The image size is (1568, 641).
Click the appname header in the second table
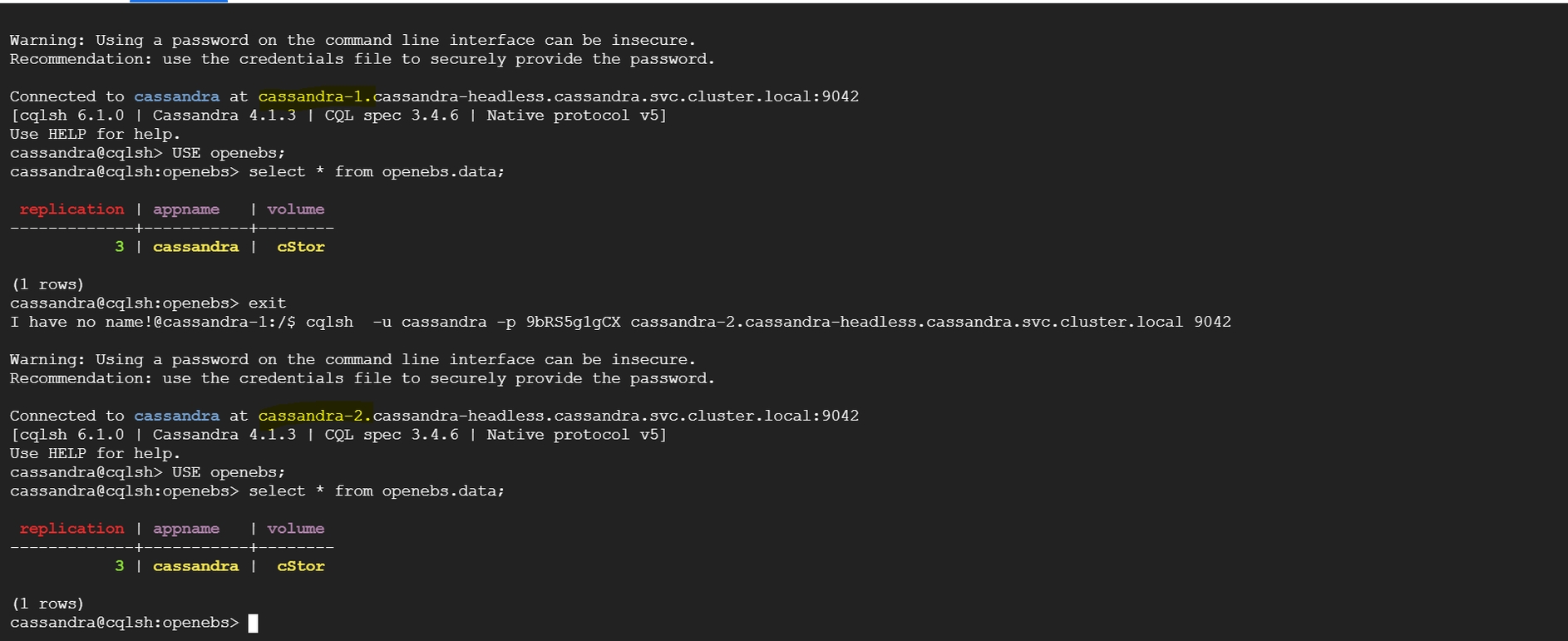tap(186, 529)
